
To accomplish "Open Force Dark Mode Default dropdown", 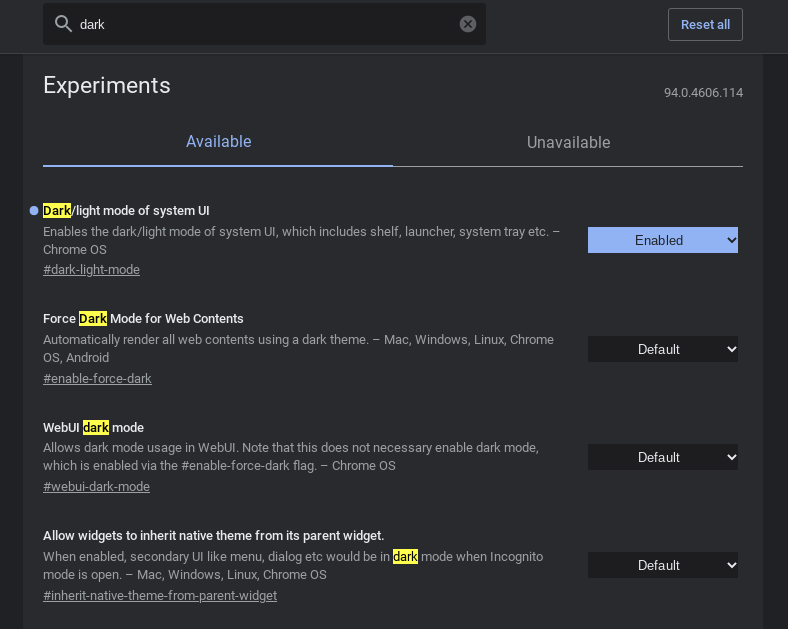I will click(x=663, y=349).
